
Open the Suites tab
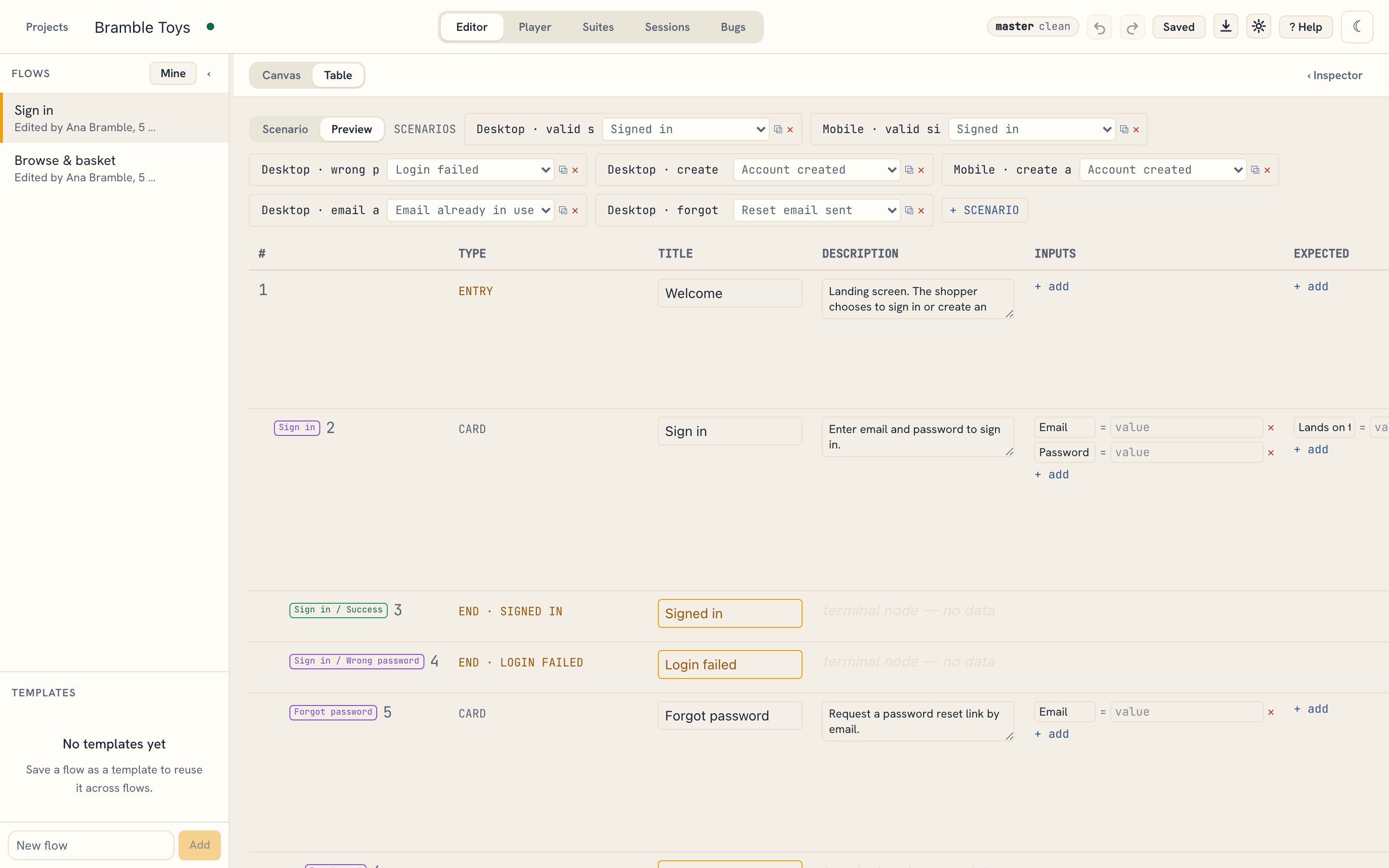click(598, 27)
